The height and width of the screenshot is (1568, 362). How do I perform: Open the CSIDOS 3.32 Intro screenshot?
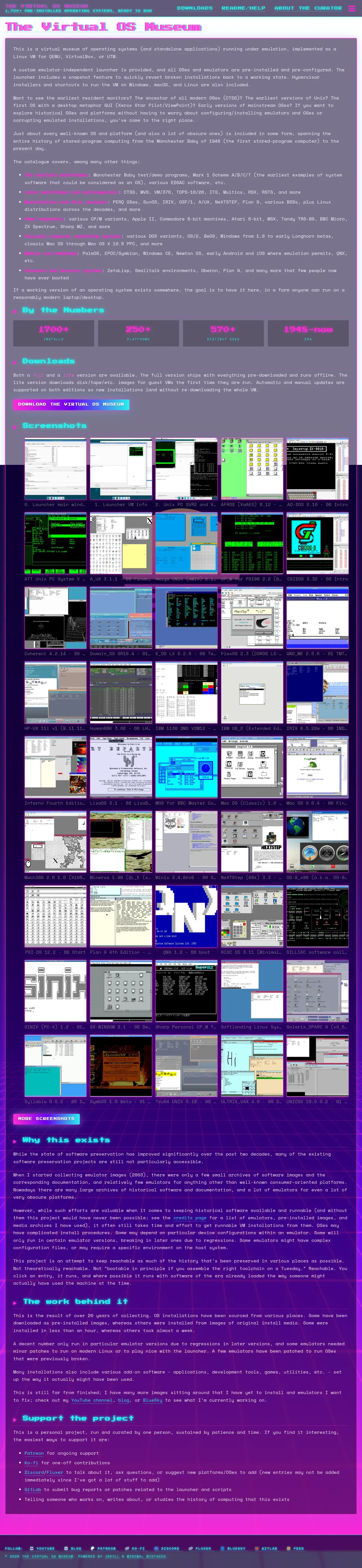[317, 544]
